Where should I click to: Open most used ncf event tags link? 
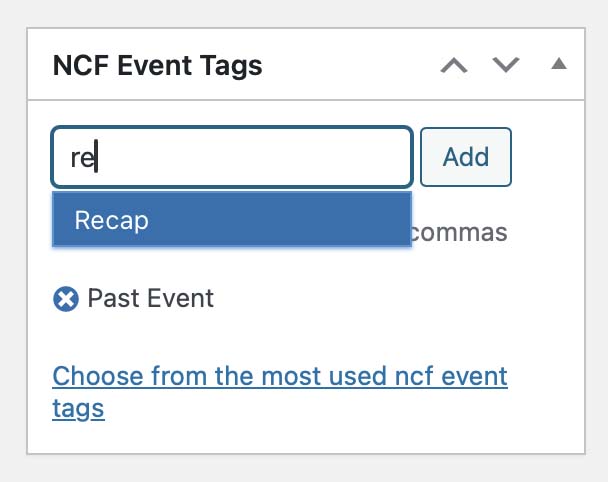click(x=280, y=392)
